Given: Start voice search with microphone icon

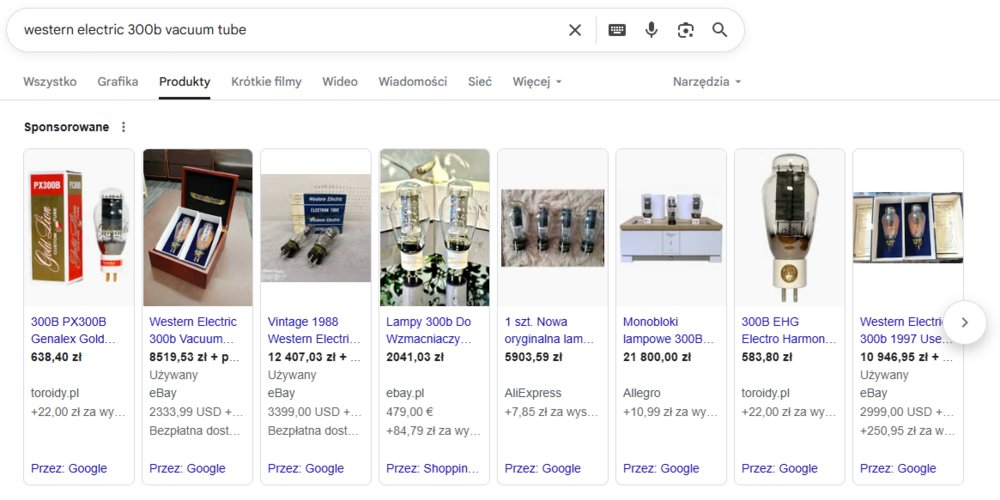Looking at the screenshot, I should [x=651, y=30].
